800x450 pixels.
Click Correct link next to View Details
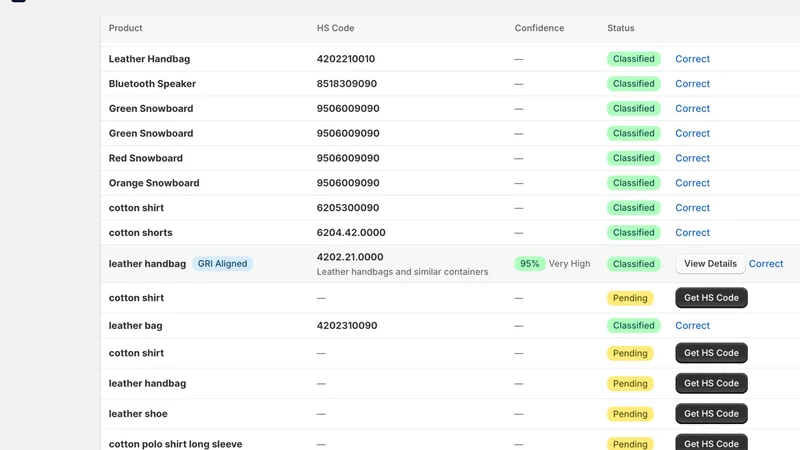click(x=766, y=264)
